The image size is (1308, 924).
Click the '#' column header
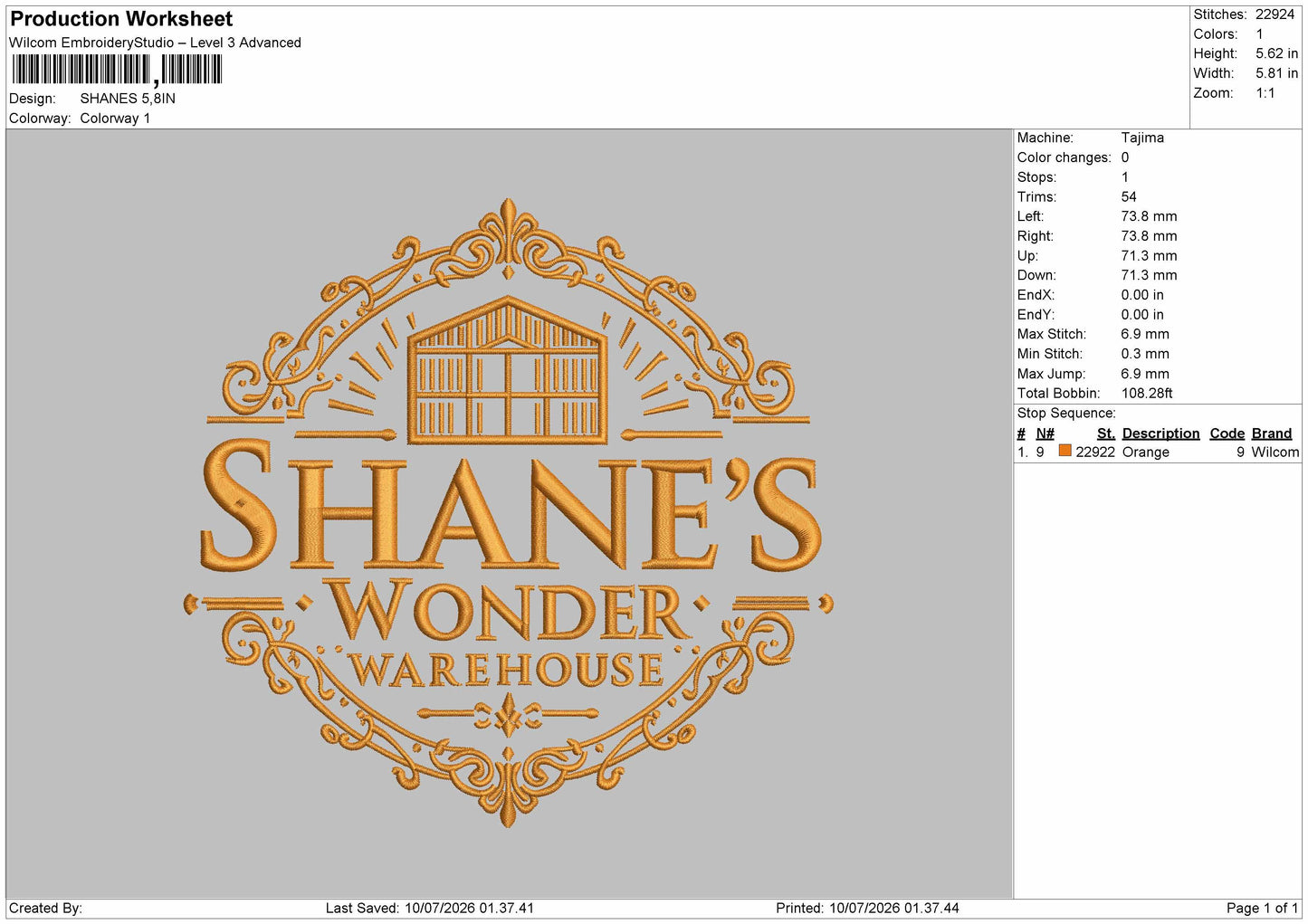(x=1021, y=433)
